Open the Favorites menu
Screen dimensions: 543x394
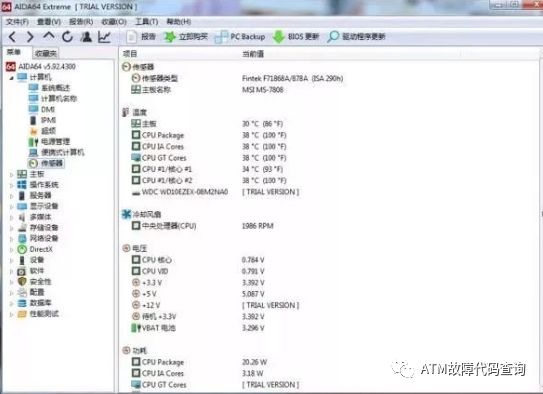[114, 22]
